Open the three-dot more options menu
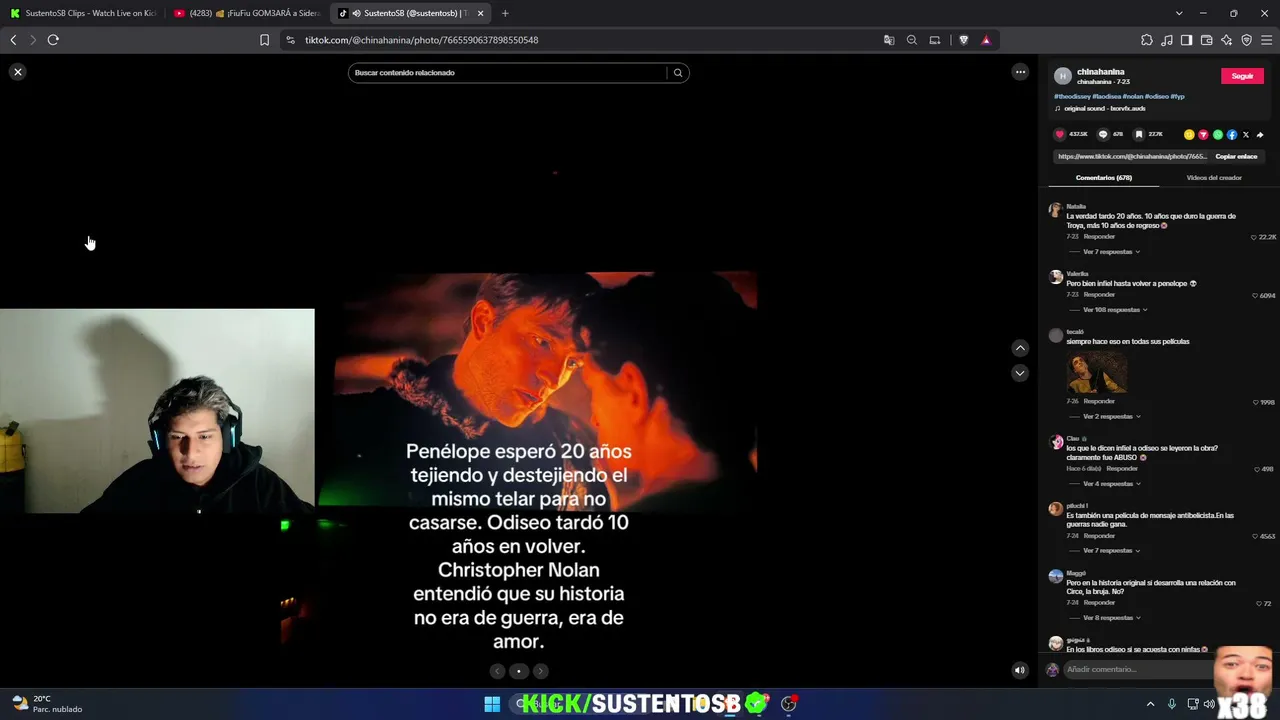 click(1020, 72)
